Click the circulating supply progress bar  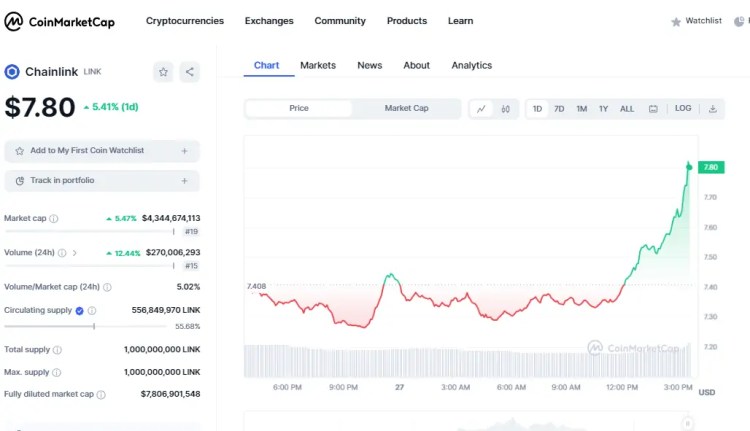tap(86, 326)
